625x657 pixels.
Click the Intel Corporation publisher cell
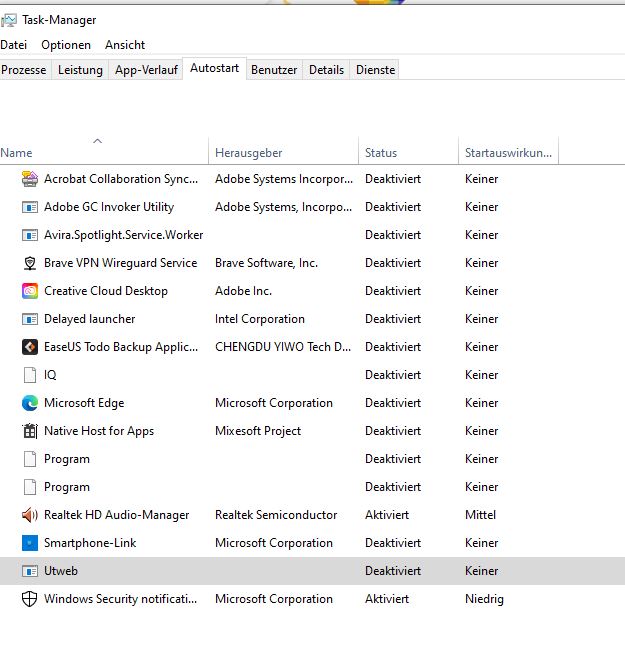point(260,319)
